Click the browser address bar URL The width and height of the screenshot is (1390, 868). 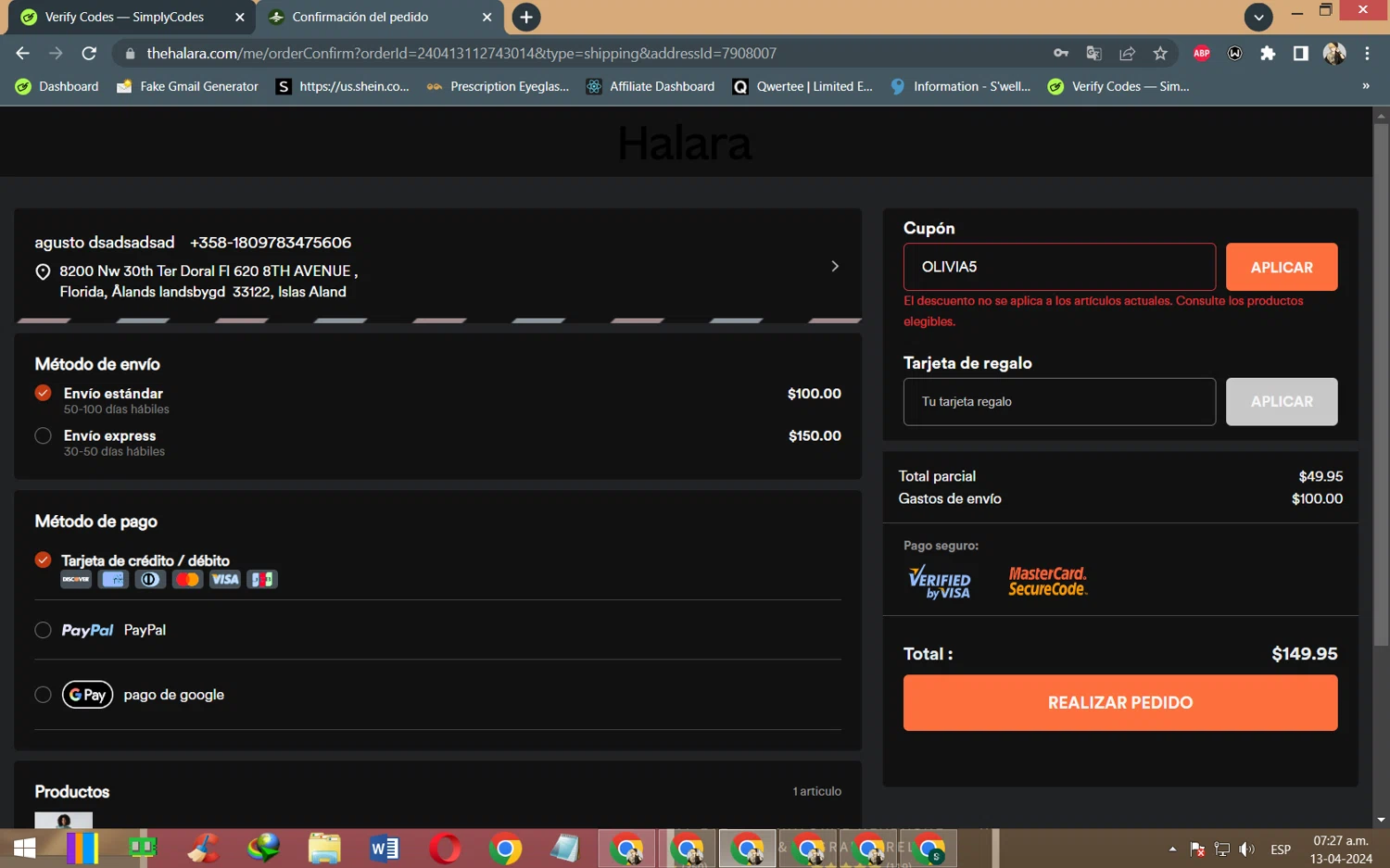point(461,54)
